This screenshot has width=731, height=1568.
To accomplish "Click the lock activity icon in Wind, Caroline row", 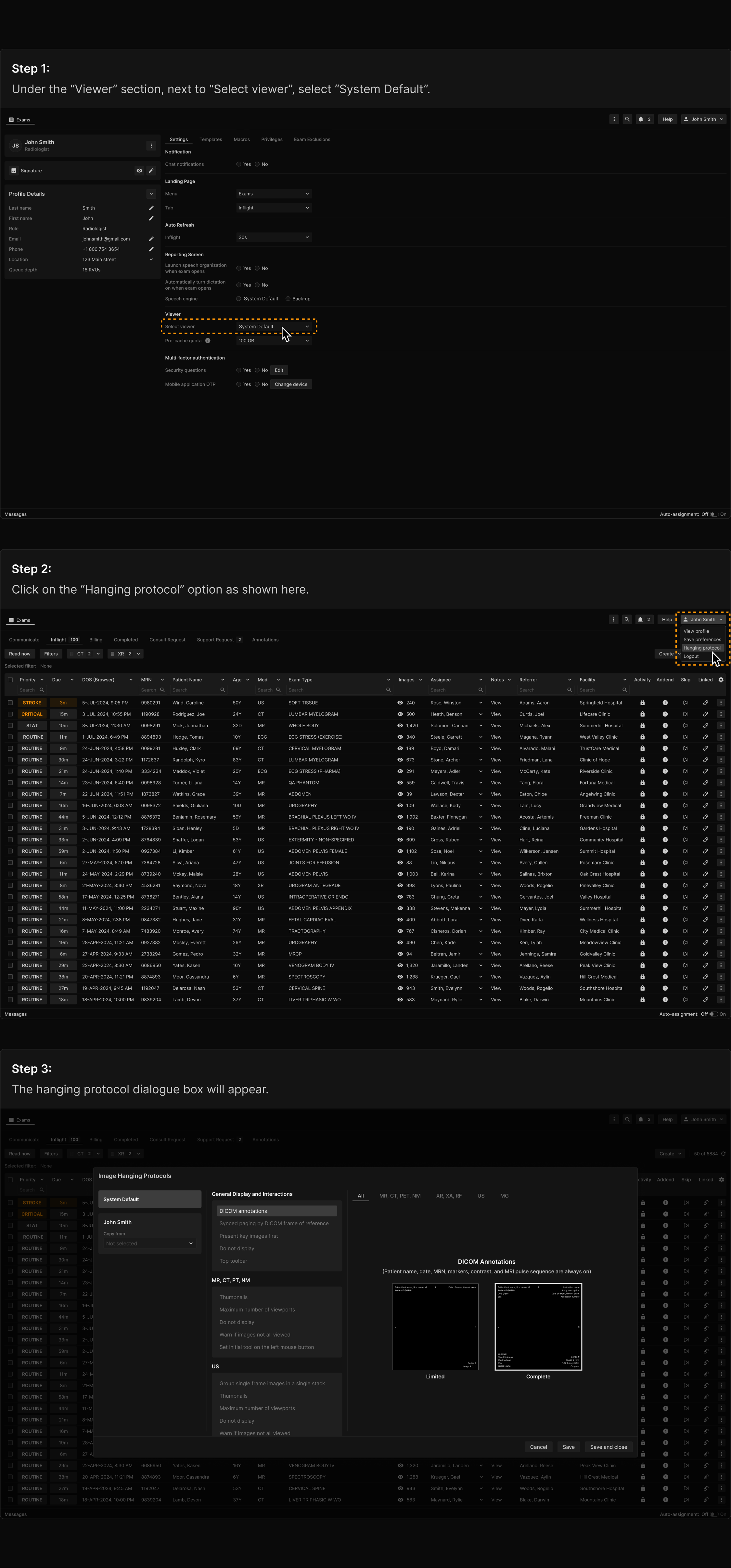I will click(642, 703).
